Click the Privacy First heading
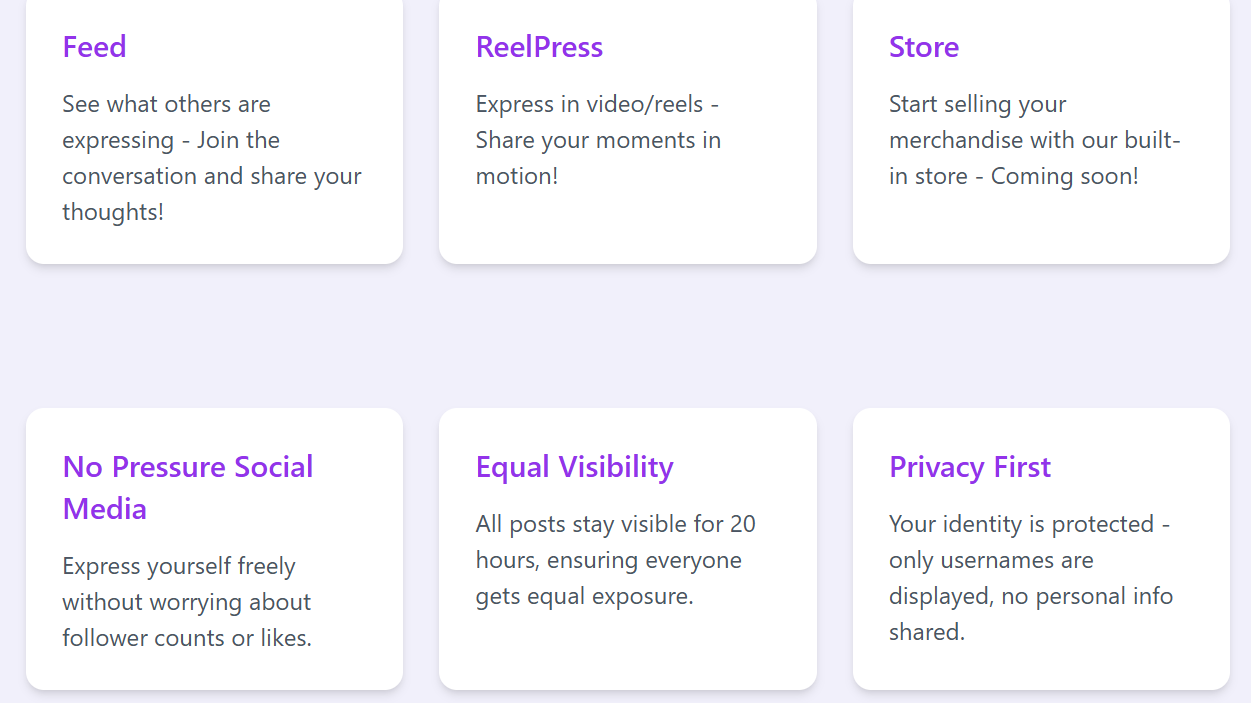The height and width of the screenshot is (703, 1251). tap(970, 467)
